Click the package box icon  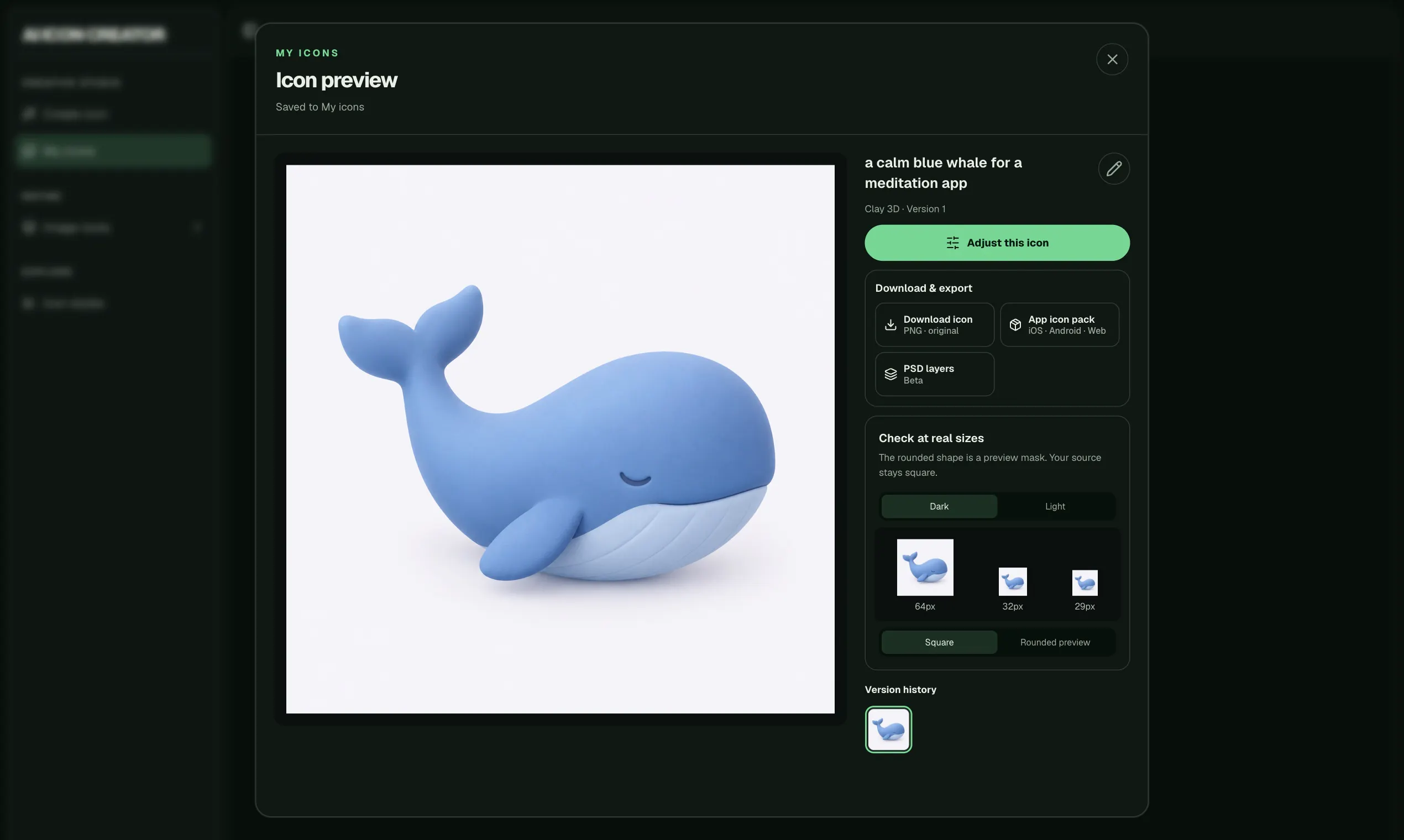click(x=1015, y=325)
